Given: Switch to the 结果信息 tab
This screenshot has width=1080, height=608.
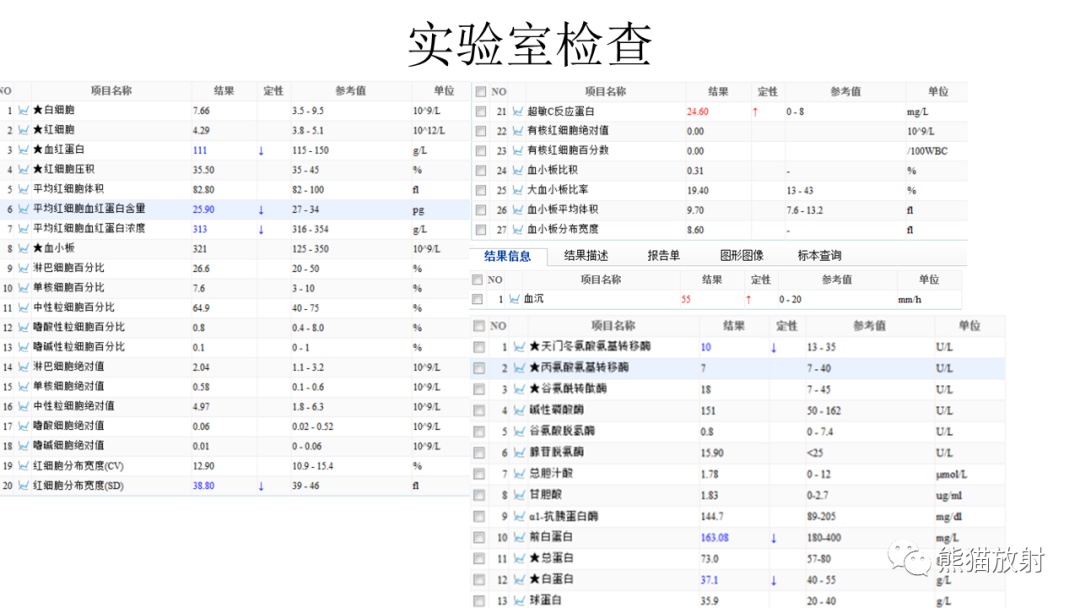Looking at the screenshot, I should [508, 256].
